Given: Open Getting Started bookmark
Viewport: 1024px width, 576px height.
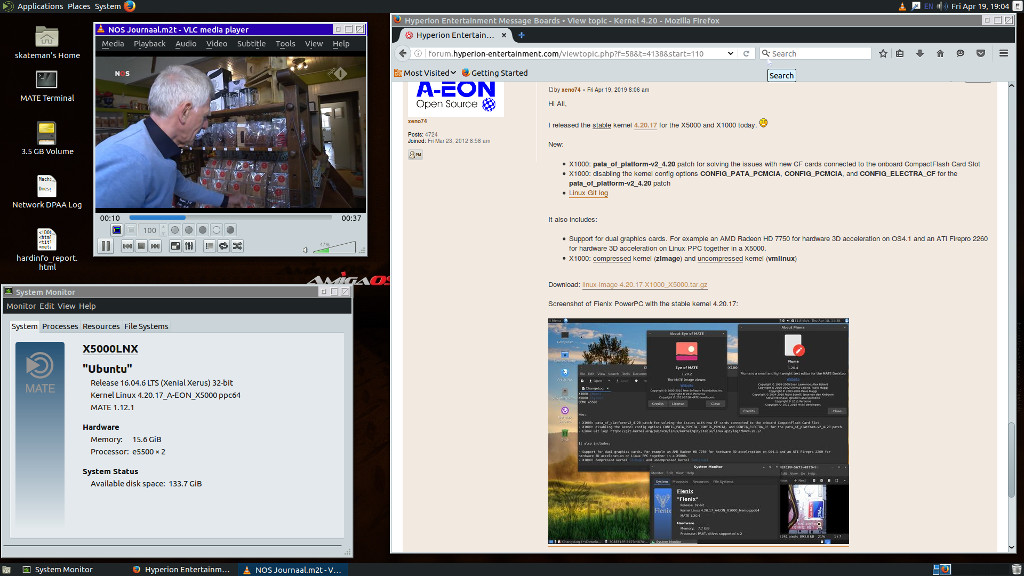Looking at the screenshot, I should point(494,73).
